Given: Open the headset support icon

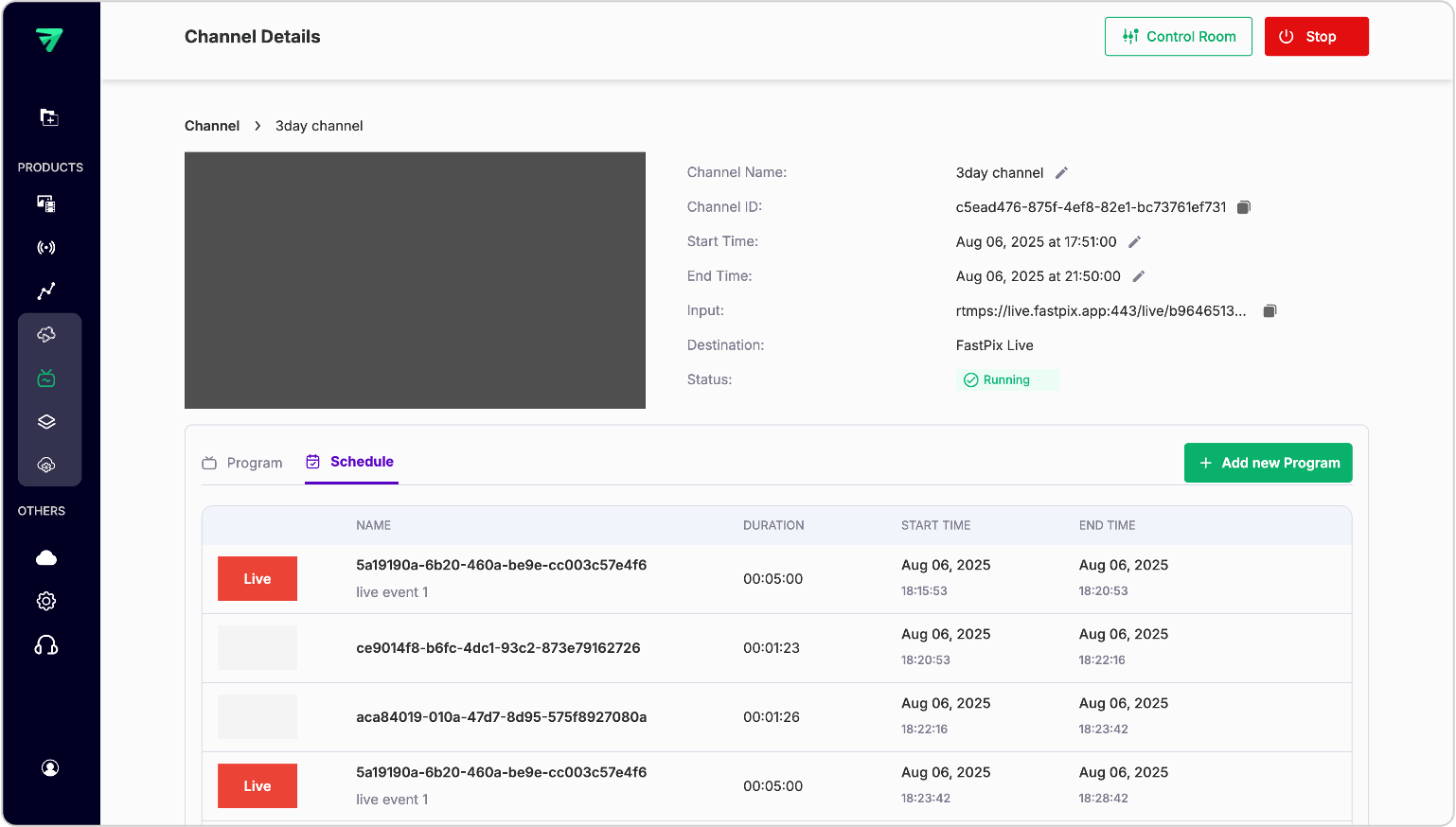Looking at the screenshot, I should click(46, 645).
